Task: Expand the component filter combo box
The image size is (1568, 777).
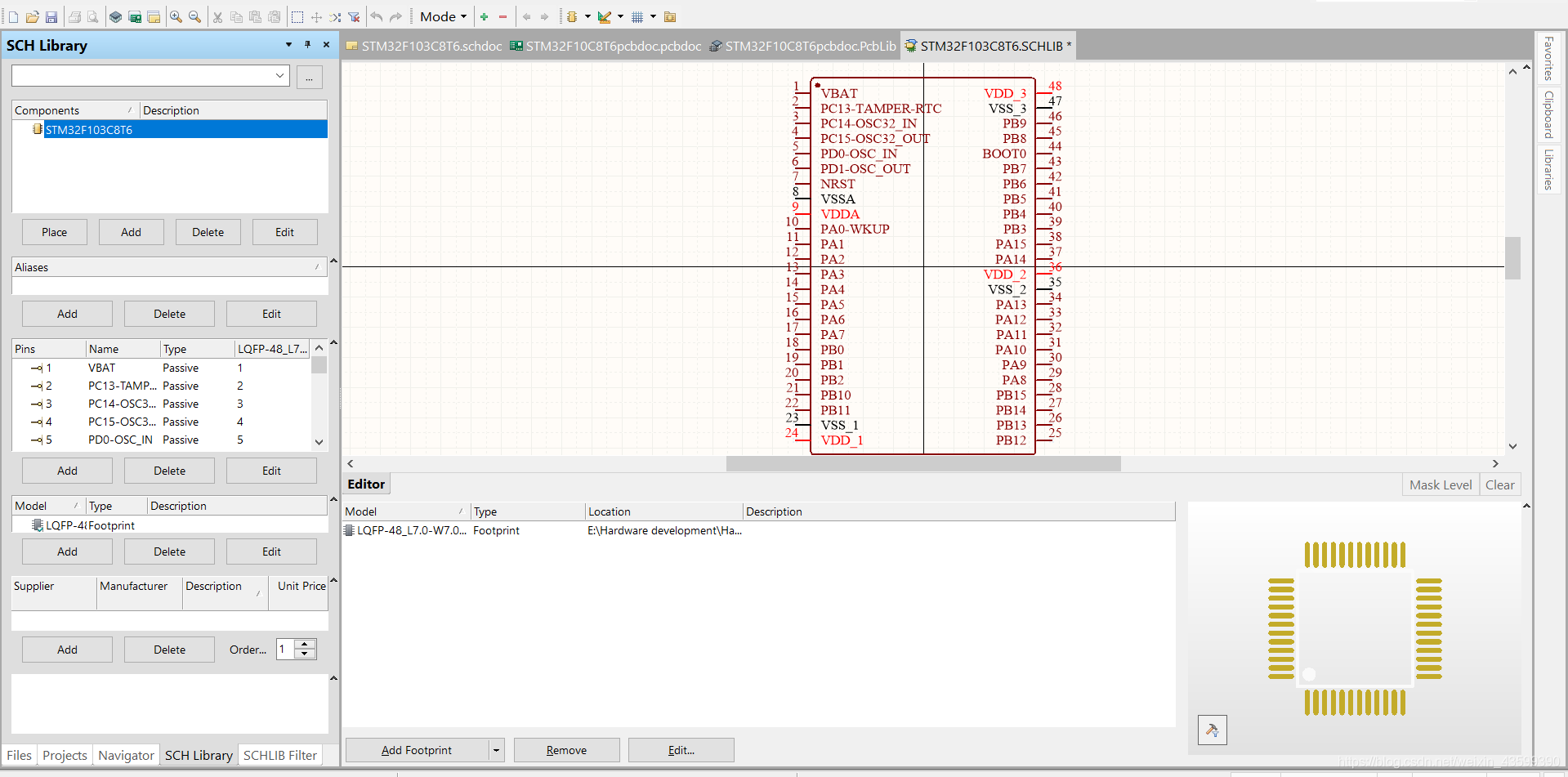Action: coord(280,76)
